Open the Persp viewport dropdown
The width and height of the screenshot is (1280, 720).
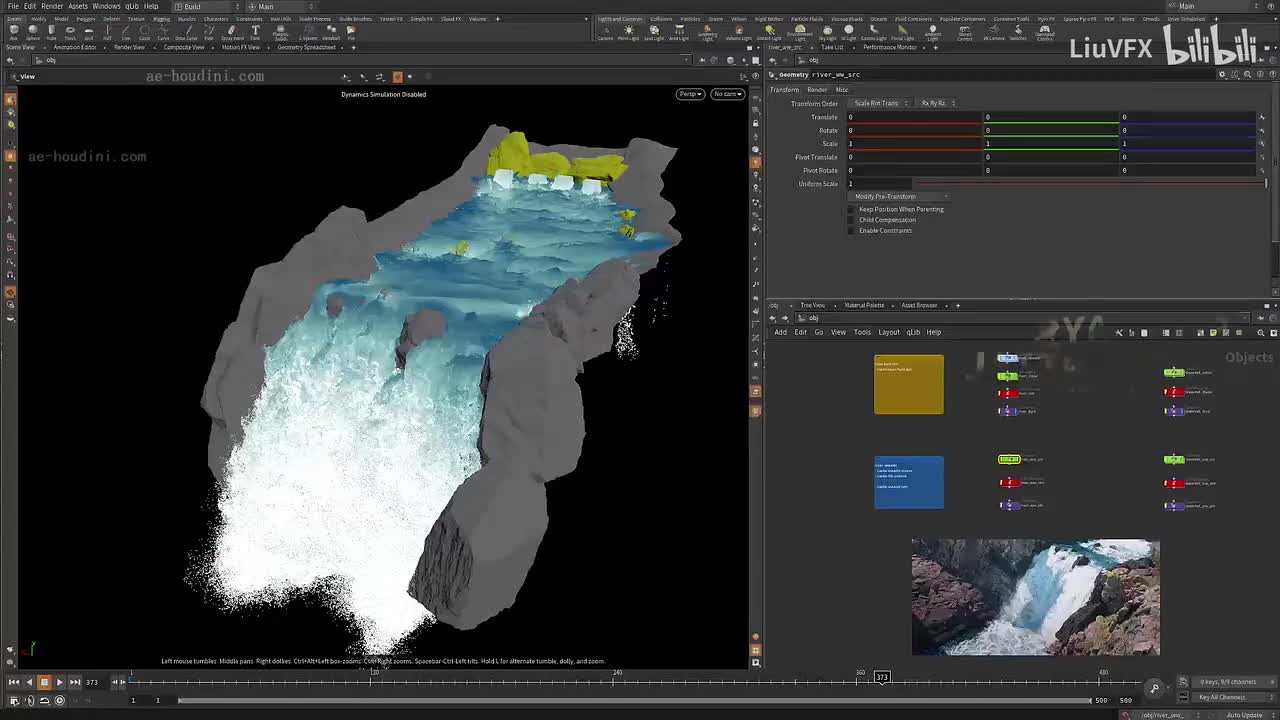(x=689, y=94)
